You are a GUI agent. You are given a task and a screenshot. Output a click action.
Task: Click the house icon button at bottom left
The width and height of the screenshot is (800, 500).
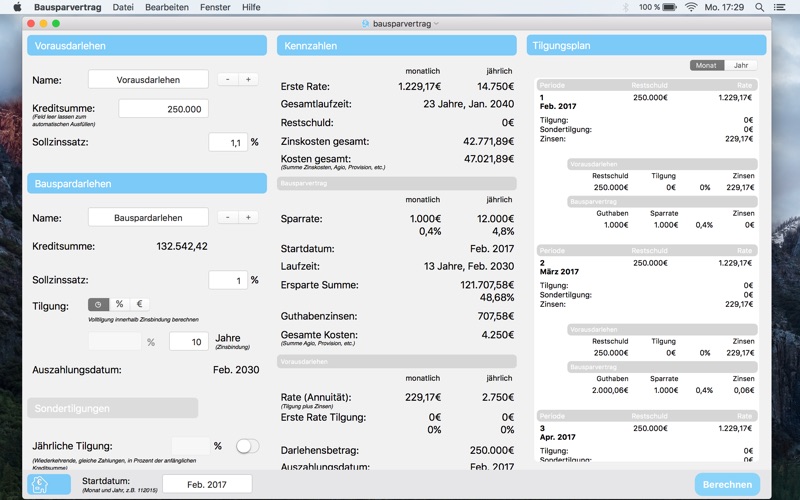(x=49, y=484)
